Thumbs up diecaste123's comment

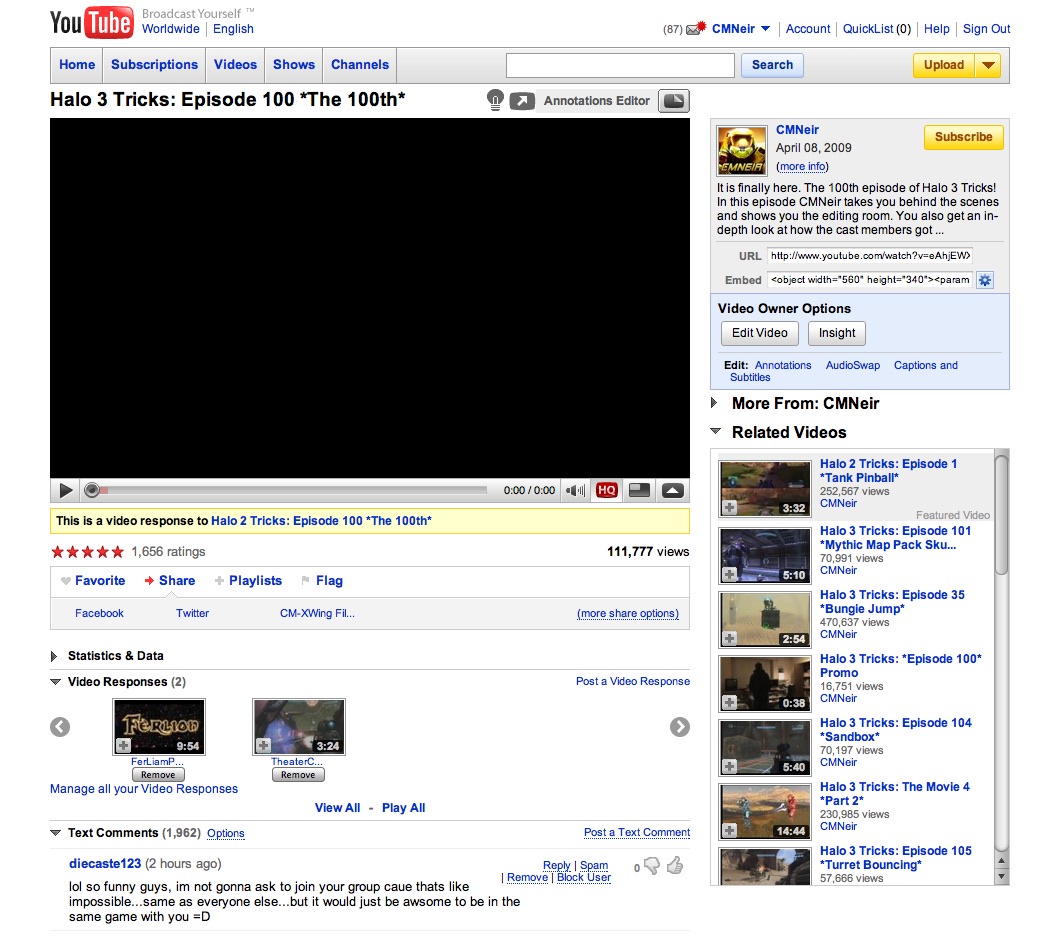[x=675, y=865]
